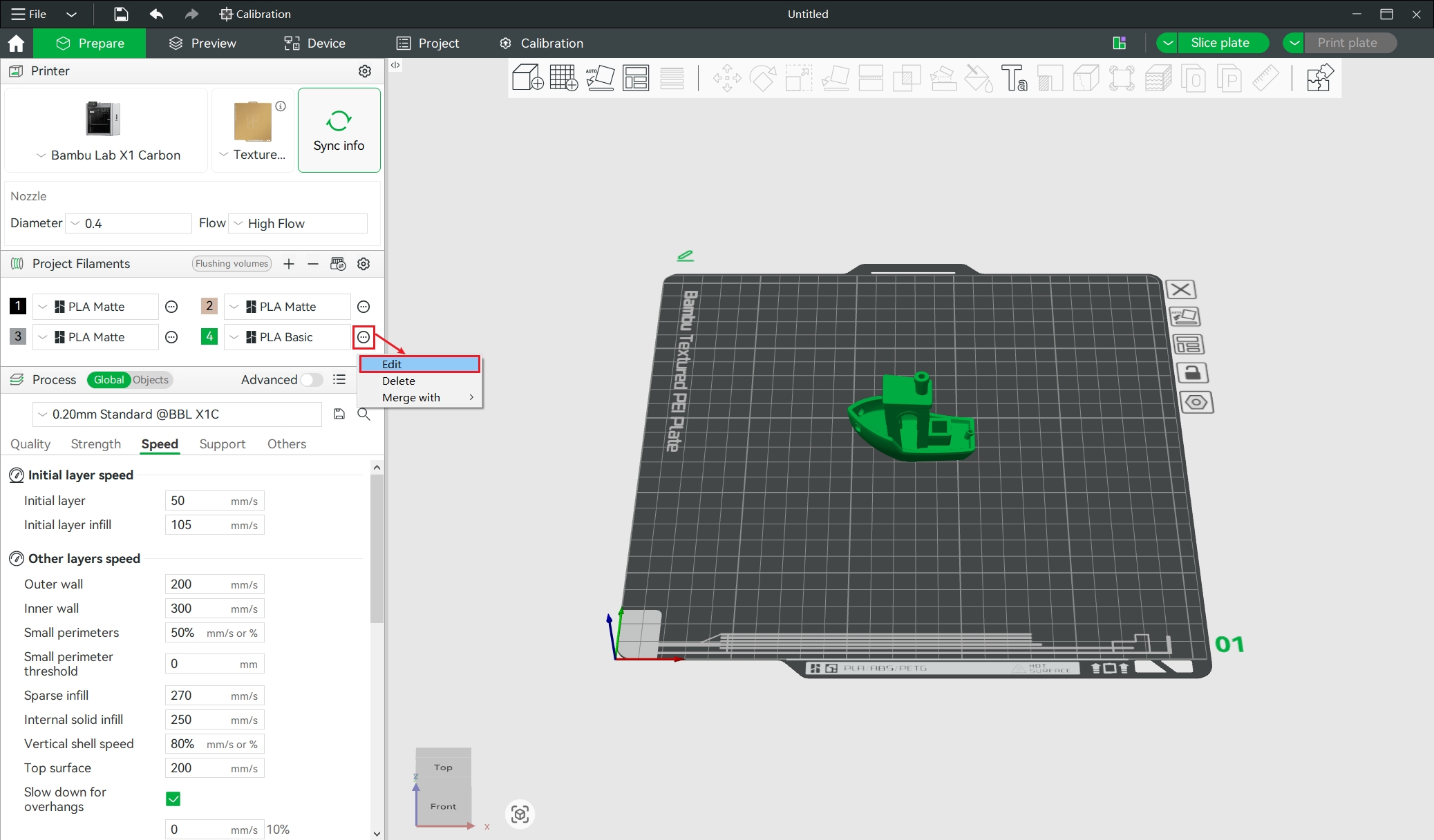Screen dimensions: 1434x840
Task: Open the Textured plate type dropdown
Action: [x=252, y=155]
